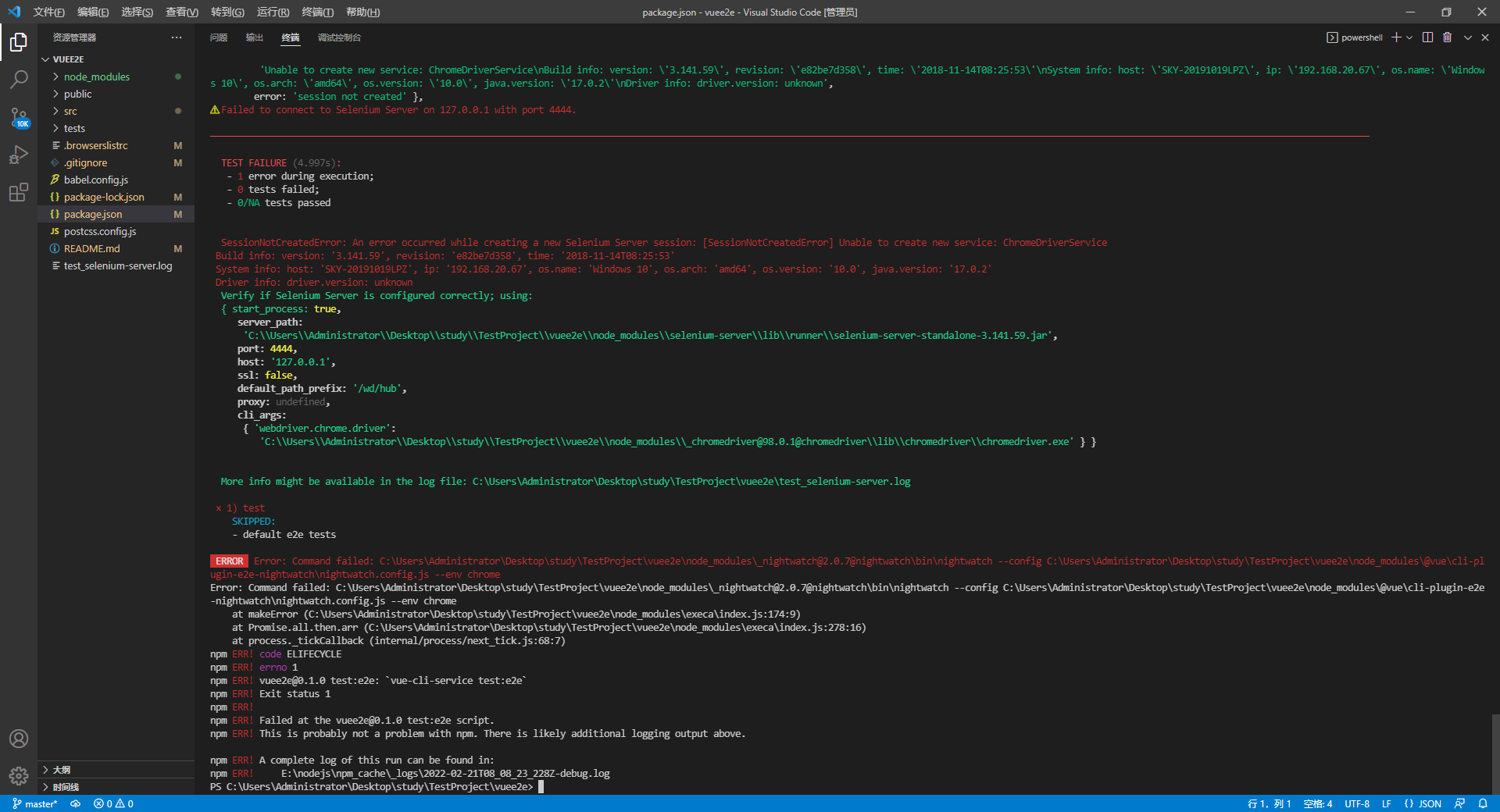
Task: Switch to the 调试控制台 tab
Action: click(x=339, y=37)
